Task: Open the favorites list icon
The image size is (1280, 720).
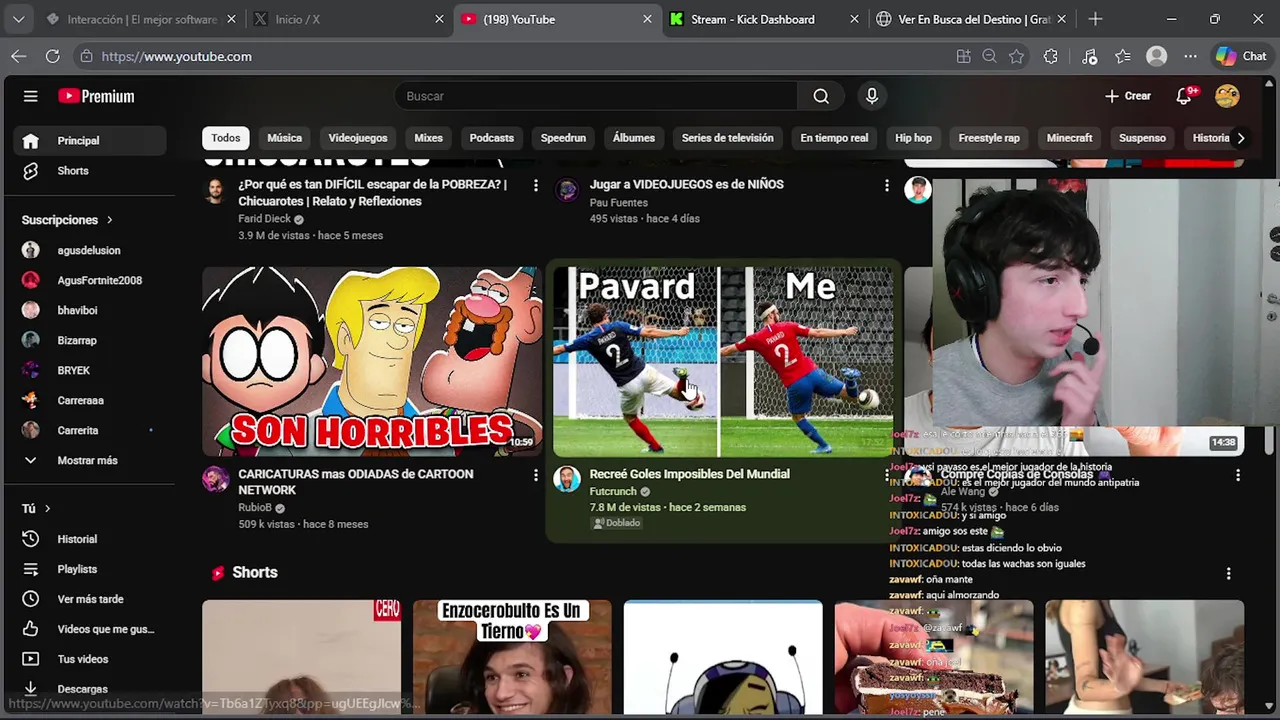Action: point(1123,56)
